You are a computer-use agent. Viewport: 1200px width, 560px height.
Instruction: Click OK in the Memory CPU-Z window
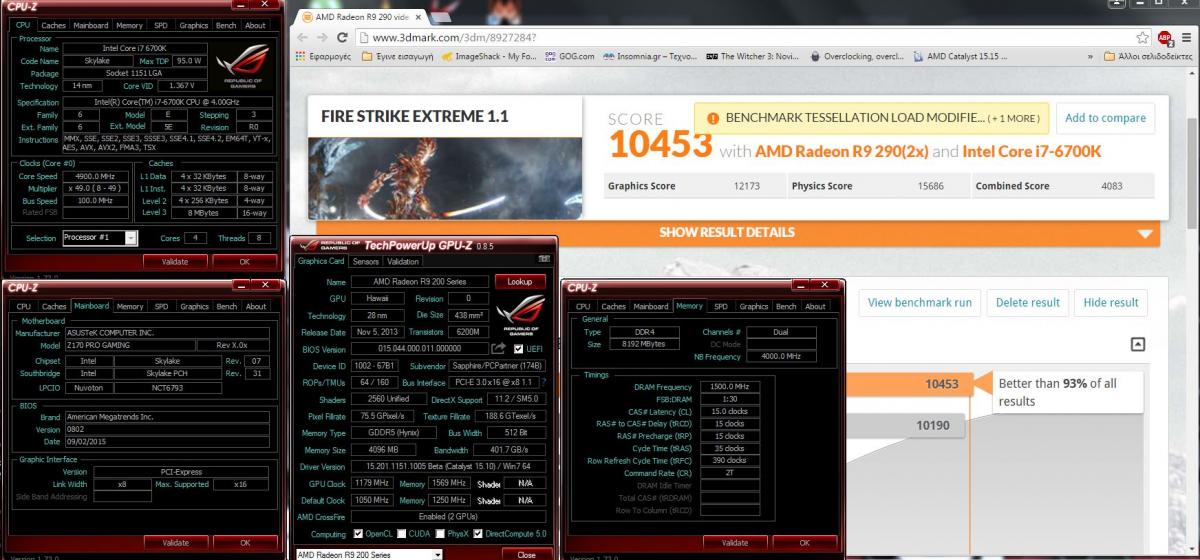803,542
